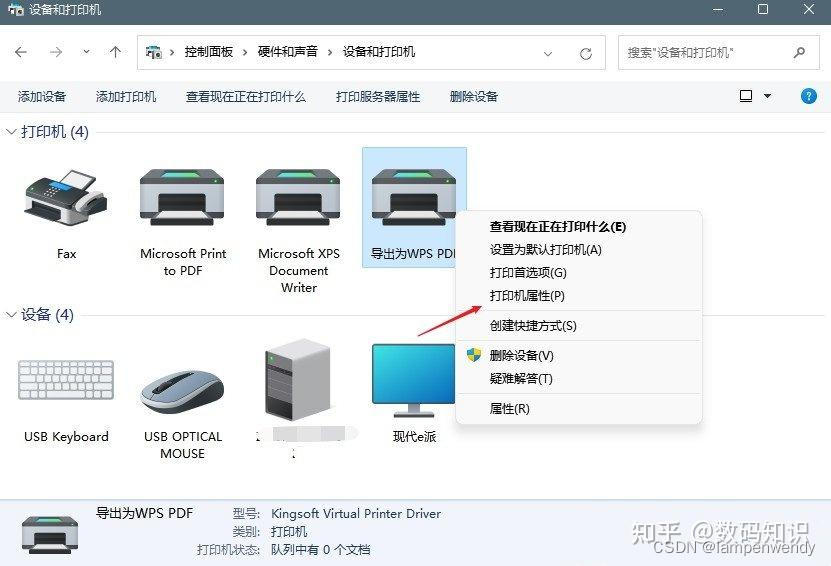This screenshot has width=831, height=566.
Task: Go forward with the forward arrow
Action: [56, 52]
